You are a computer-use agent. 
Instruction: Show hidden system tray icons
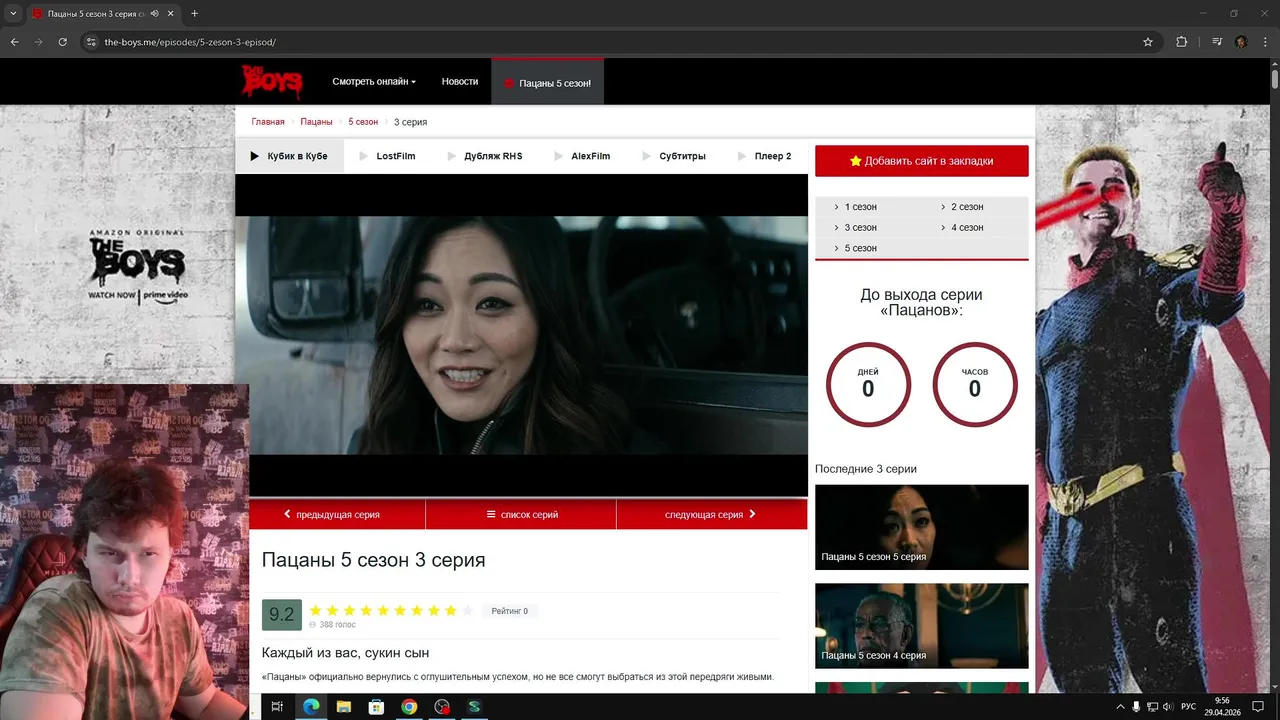1120,707
